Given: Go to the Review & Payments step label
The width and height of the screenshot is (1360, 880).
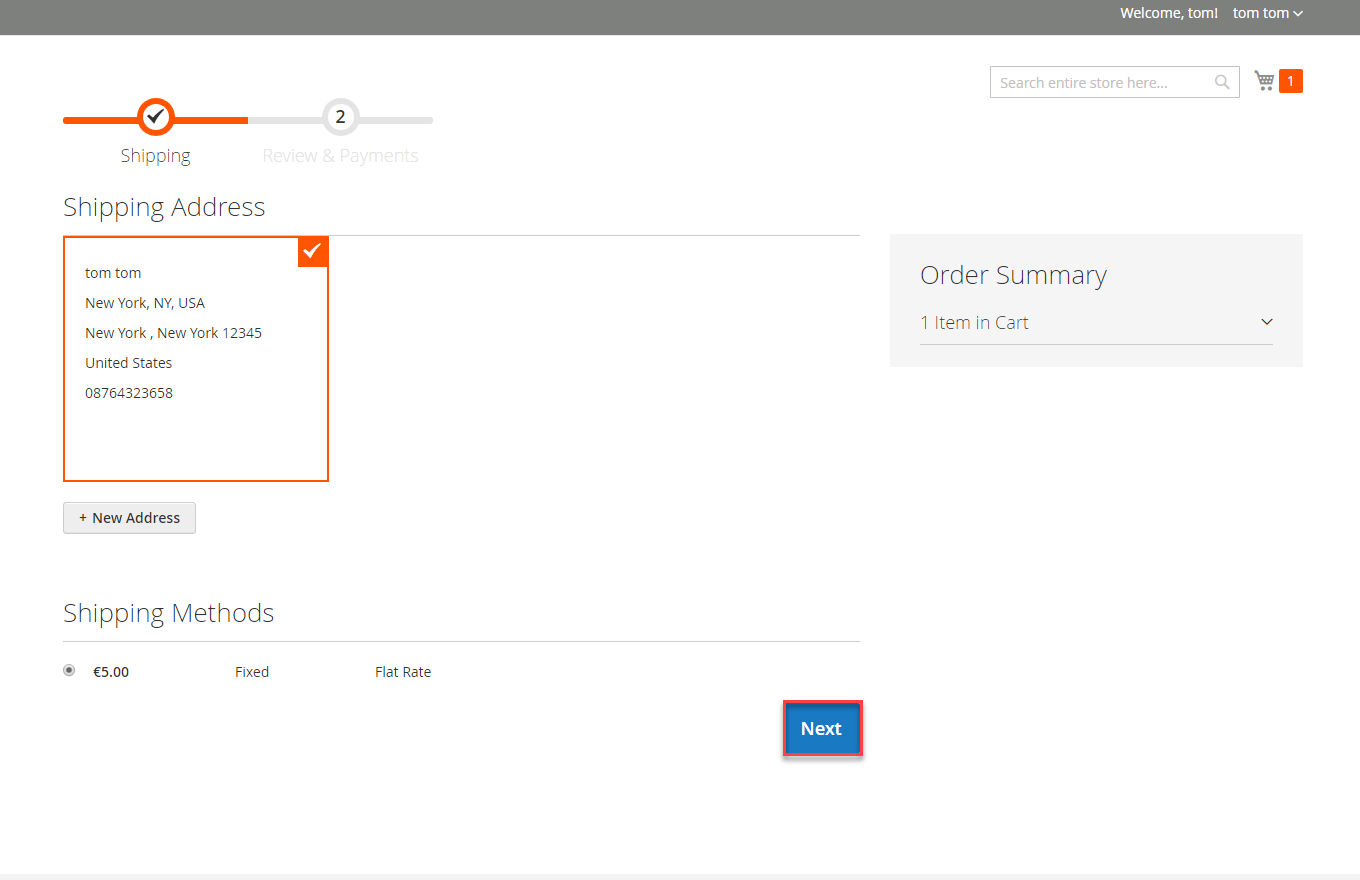Looking at the screenshot, I should click(340, 156).
